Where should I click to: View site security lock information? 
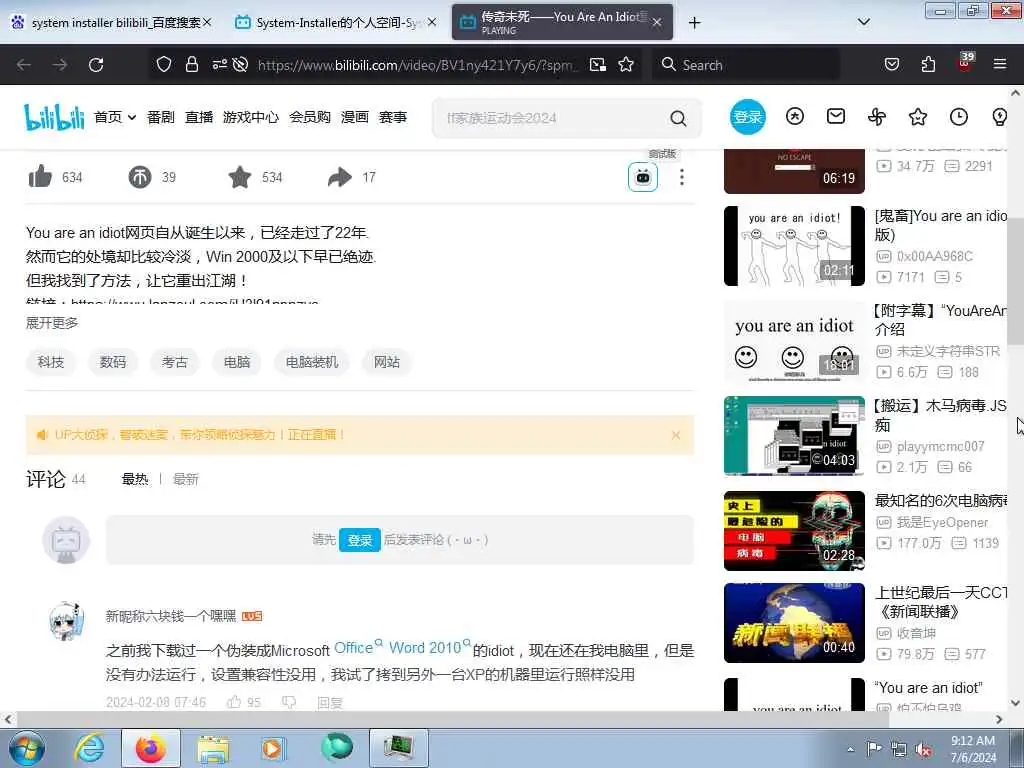(x=192, y=64)
